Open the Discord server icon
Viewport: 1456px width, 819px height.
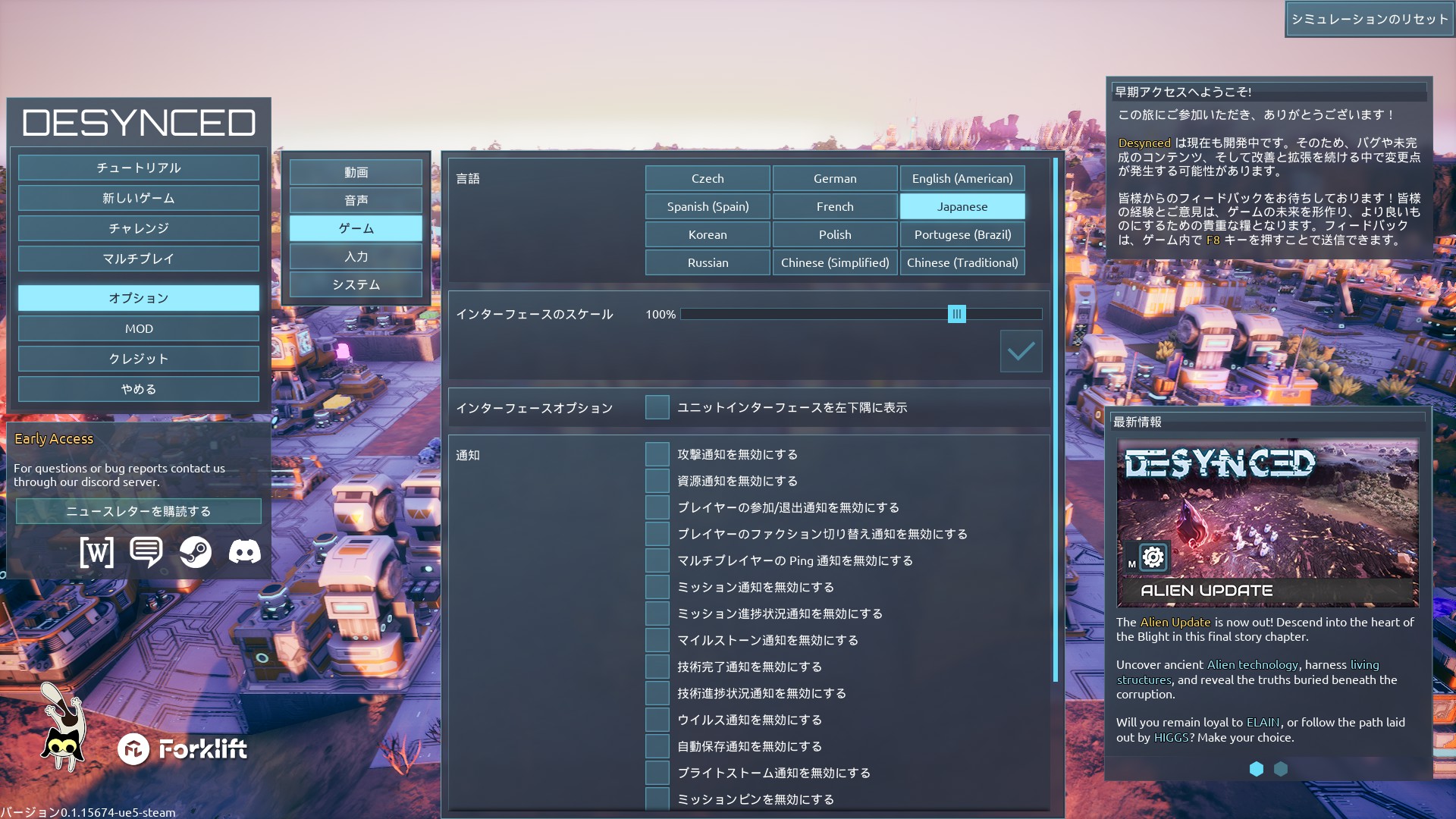point(244,552)
